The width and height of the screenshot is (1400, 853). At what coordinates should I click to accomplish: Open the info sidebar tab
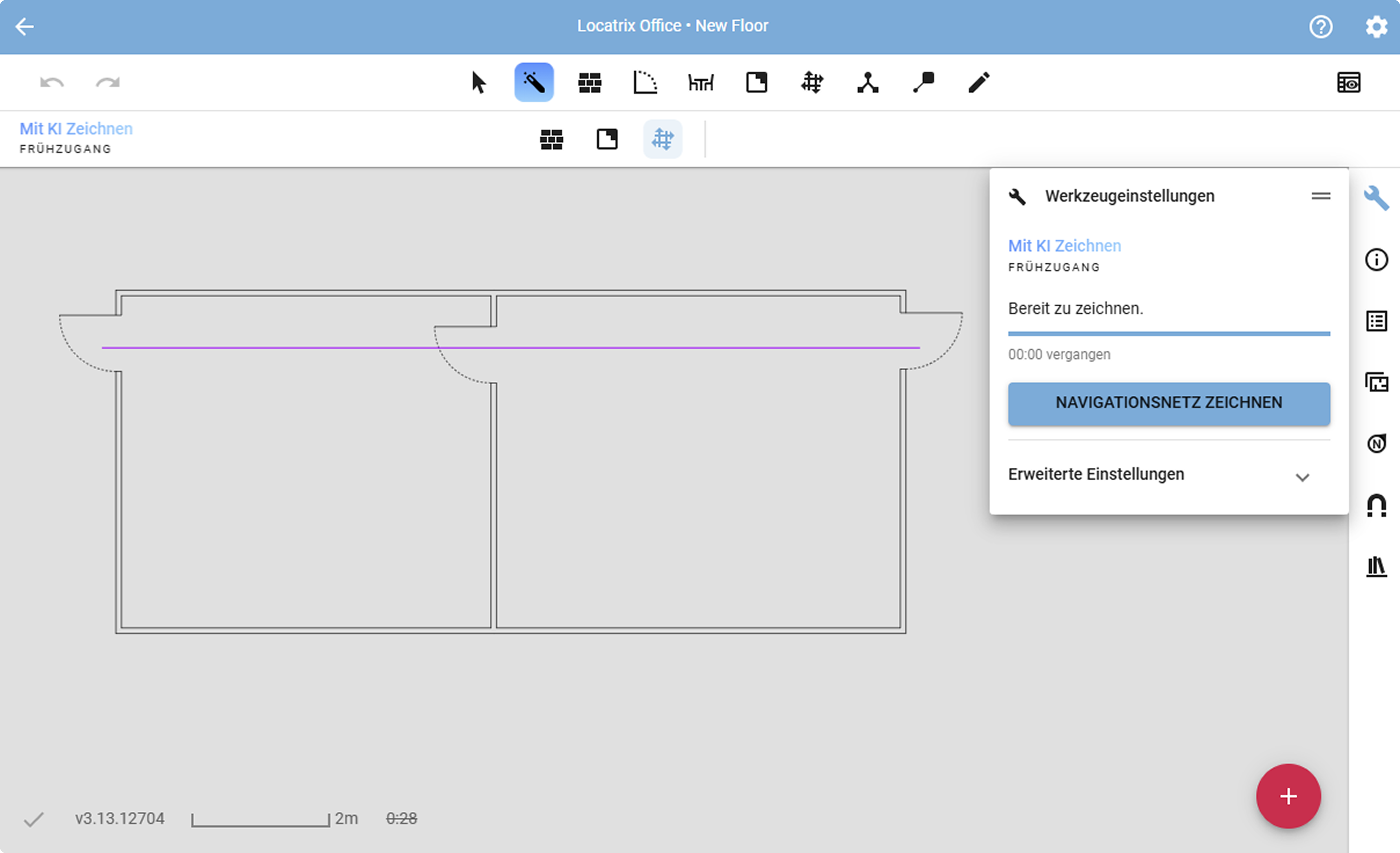pyautogui.click(x=1376, y=260)
